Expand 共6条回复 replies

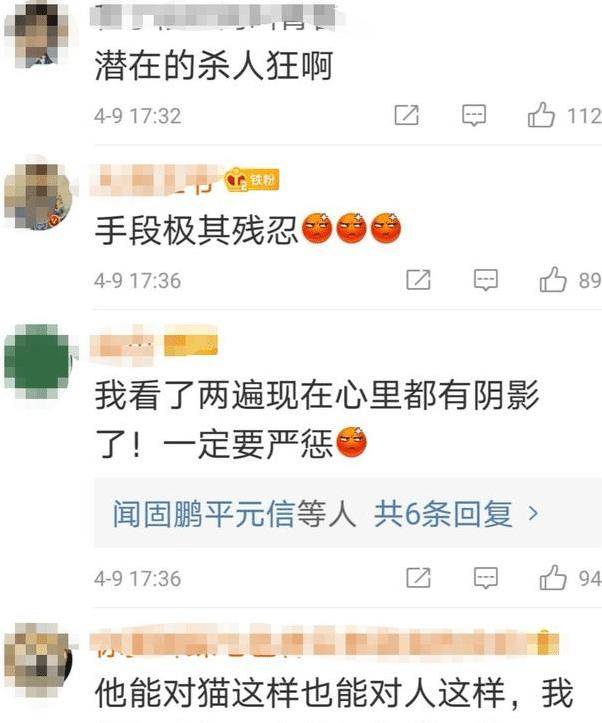[x=443, y=513]
